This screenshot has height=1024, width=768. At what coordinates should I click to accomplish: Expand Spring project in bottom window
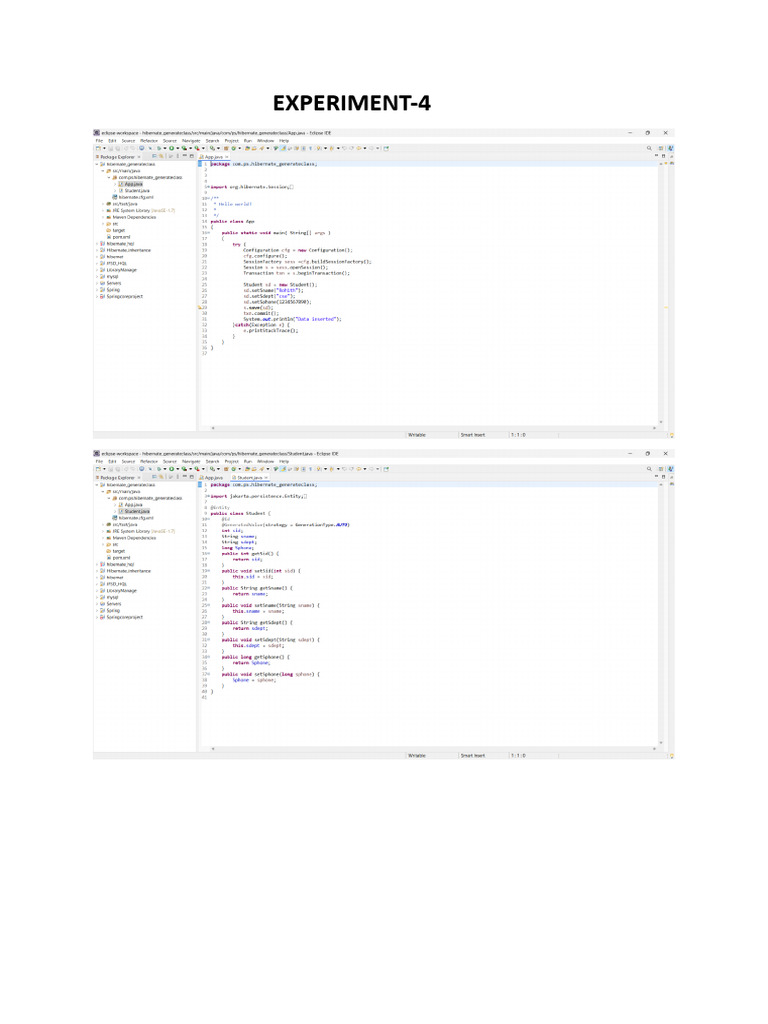(97, 610)
